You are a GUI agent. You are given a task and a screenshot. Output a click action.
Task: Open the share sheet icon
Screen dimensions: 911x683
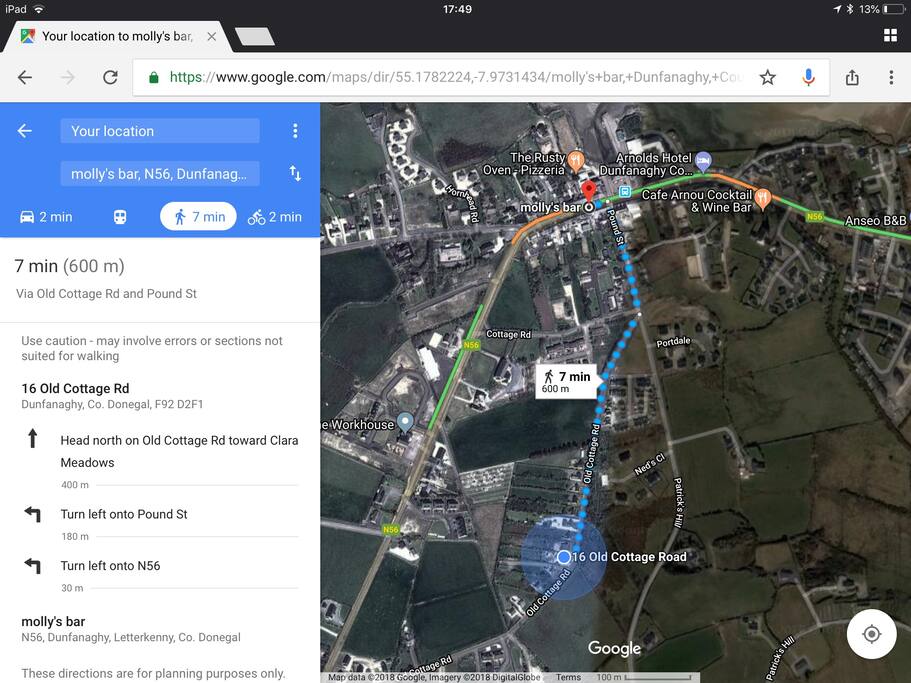pos(852,77)
